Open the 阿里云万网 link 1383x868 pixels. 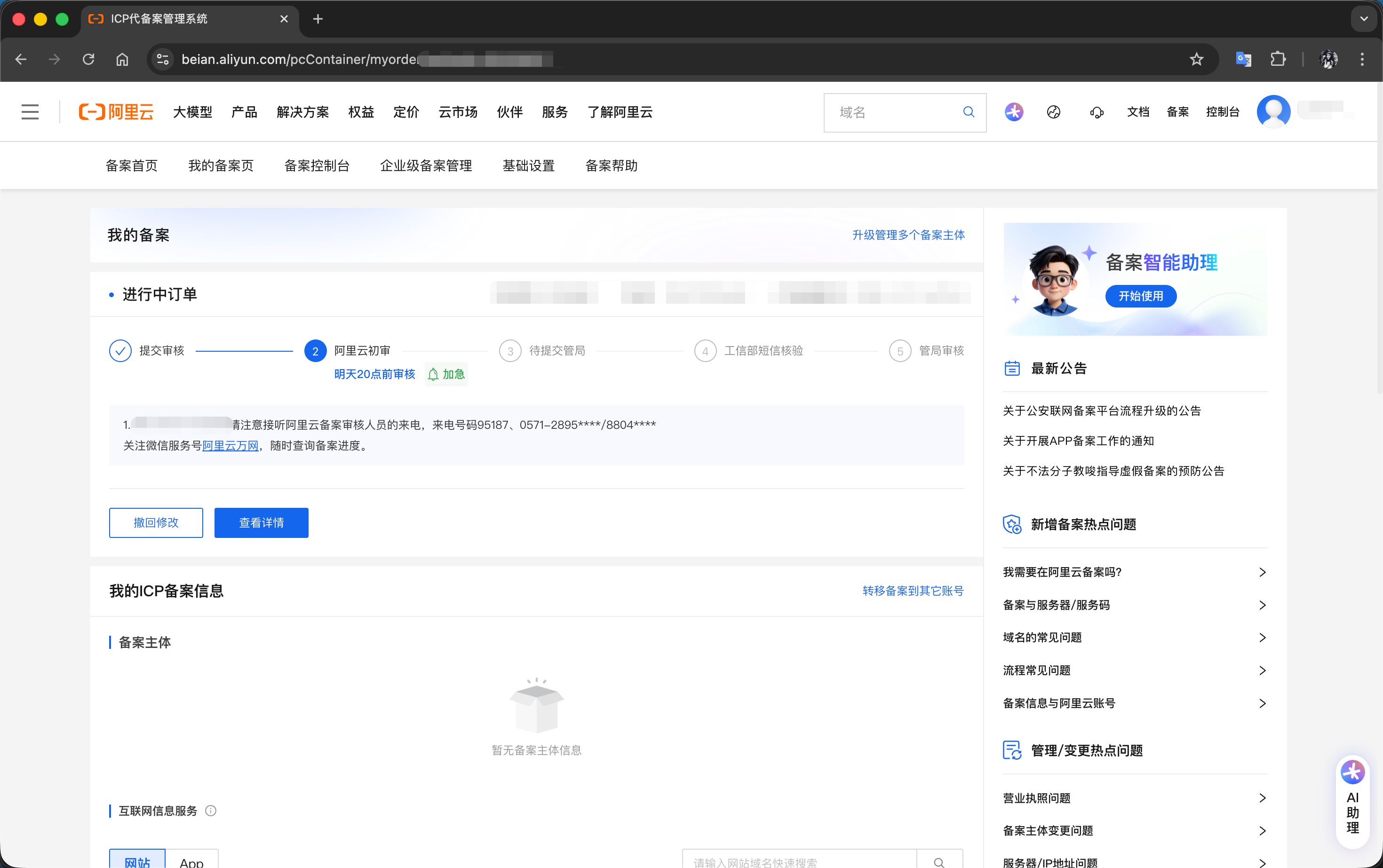[230, 445]
